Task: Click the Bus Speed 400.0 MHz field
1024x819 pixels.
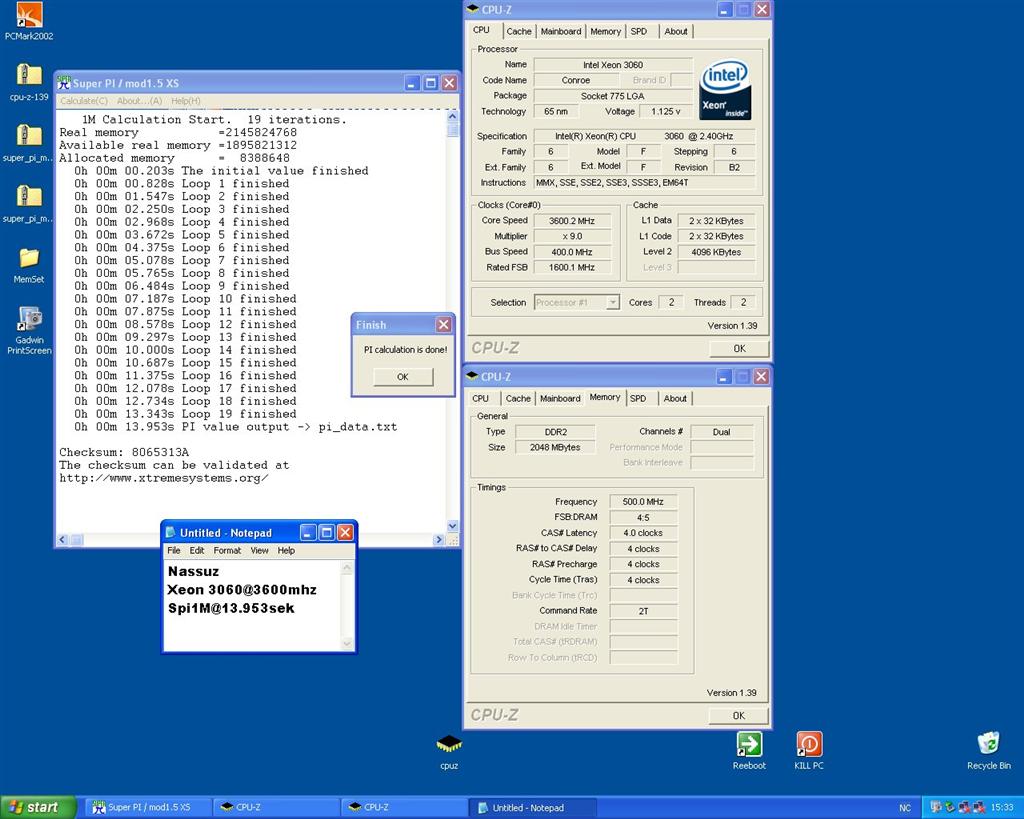Action: coord(572,251)
